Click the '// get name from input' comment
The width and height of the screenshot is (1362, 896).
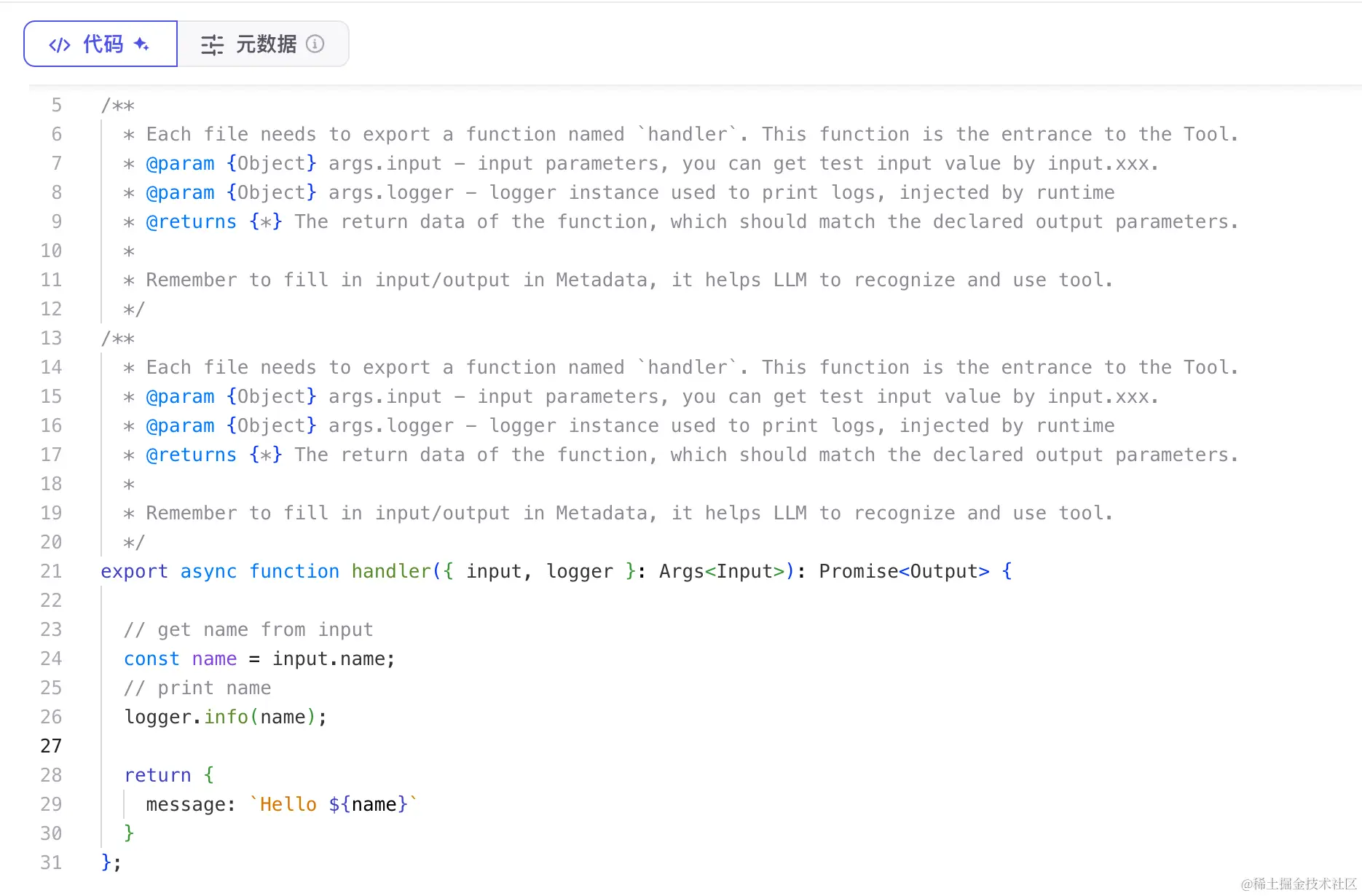248,629
